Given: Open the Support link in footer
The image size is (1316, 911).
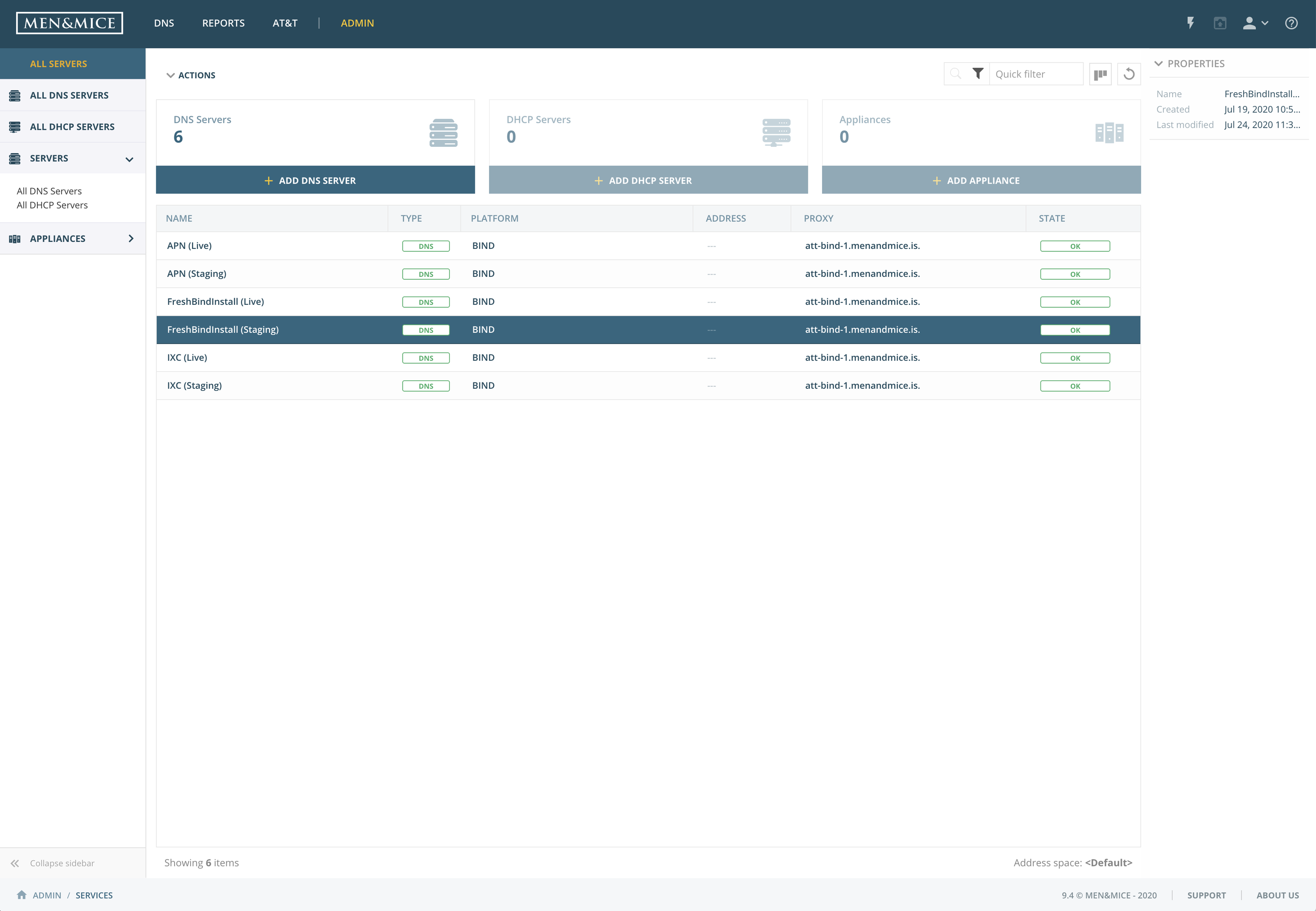Looking at the screenshot, I should click(1206, 895).
